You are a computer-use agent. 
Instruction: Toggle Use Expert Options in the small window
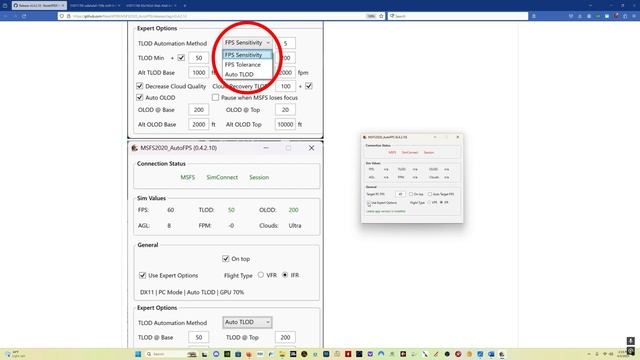(x=368, y=202)
